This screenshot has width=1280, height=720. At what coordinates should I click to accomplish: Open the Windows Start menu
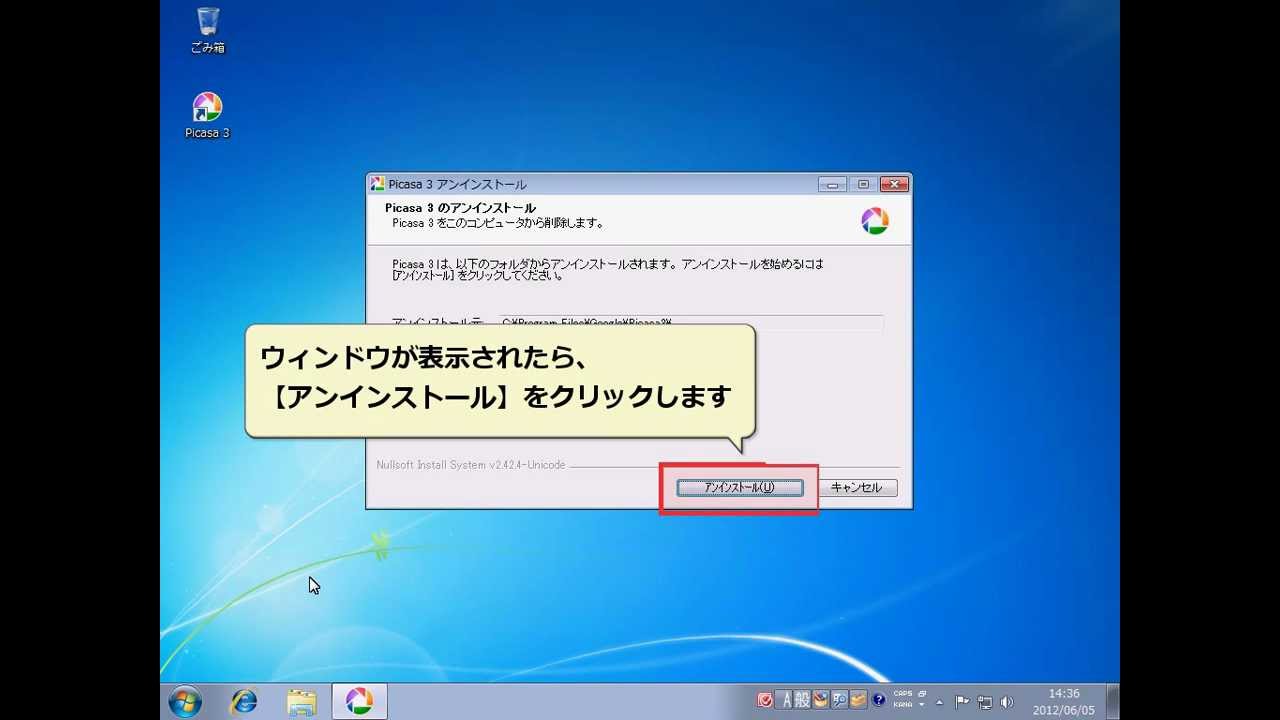coord(185,701)
